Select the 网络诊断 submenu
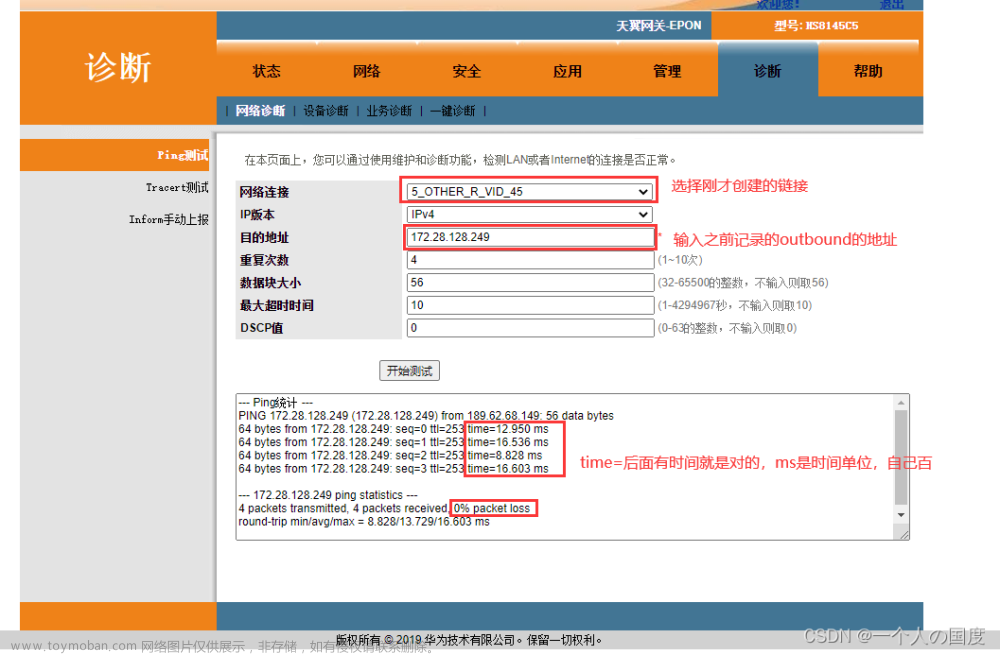Viewport: 1000px width, 655px height. click(260, 110)
